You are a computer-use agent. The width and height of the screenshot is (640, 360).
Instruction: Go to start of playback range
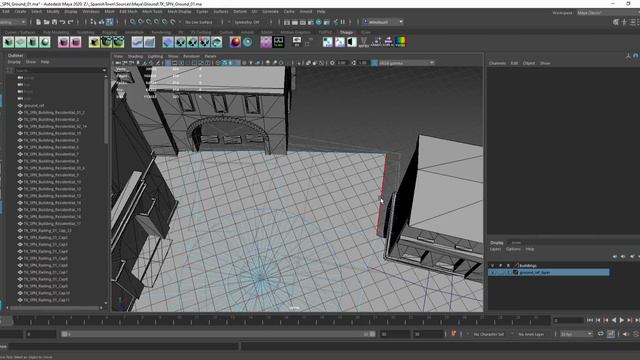(x=590, y=320)
